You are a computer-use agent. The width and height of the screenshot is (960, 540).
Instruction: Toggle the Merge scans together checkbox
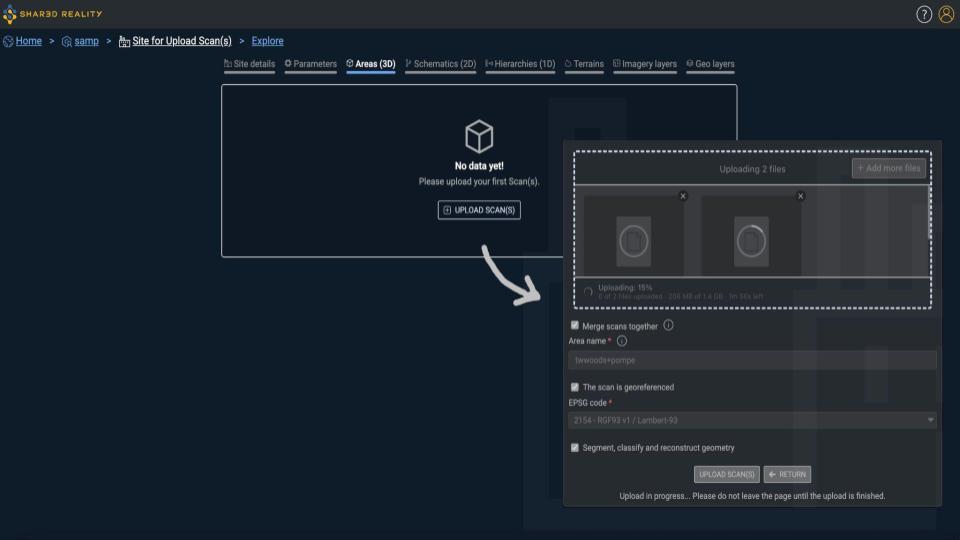(575, 326)
